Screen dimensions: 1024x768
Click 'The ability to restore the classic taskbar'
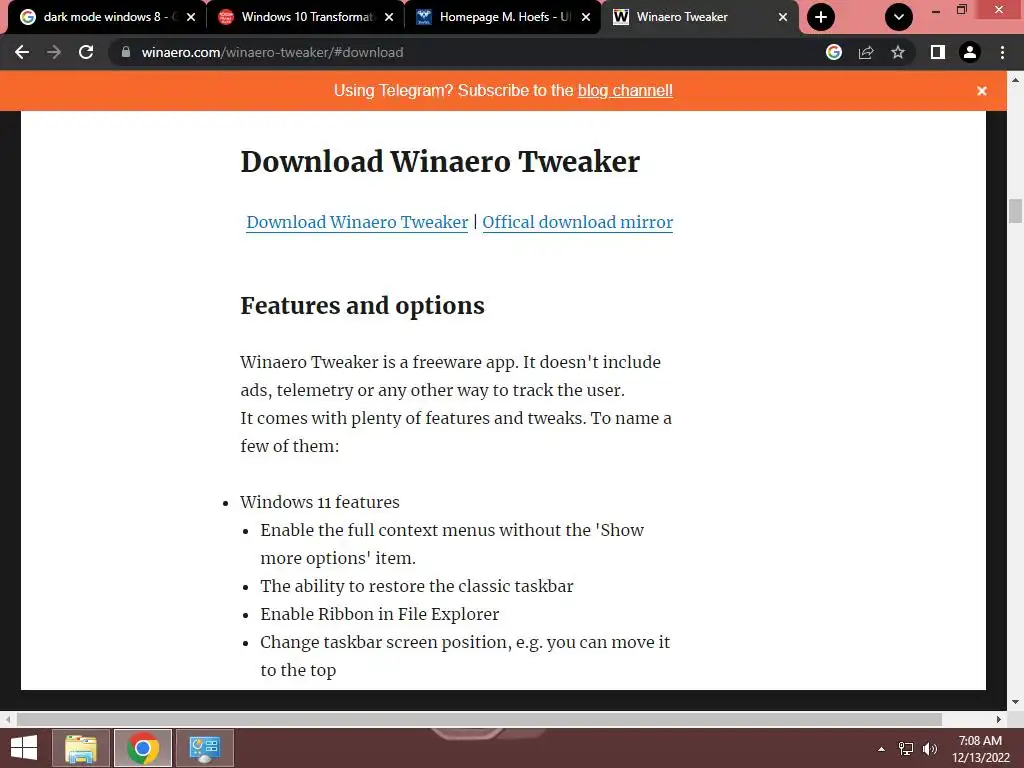(x=417, y=586)
